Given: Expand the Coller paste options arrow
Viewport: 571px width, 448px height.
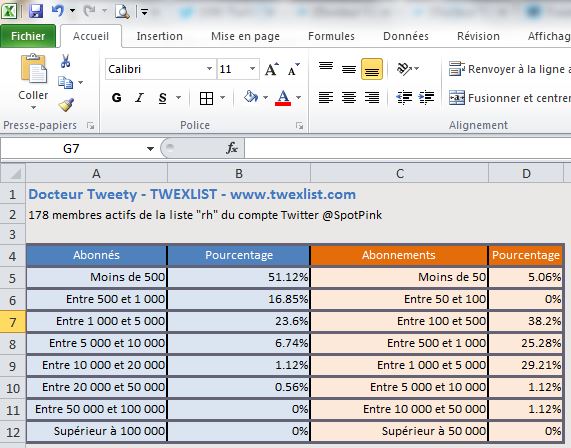Looking at the screenshot, I should [33, 107].
